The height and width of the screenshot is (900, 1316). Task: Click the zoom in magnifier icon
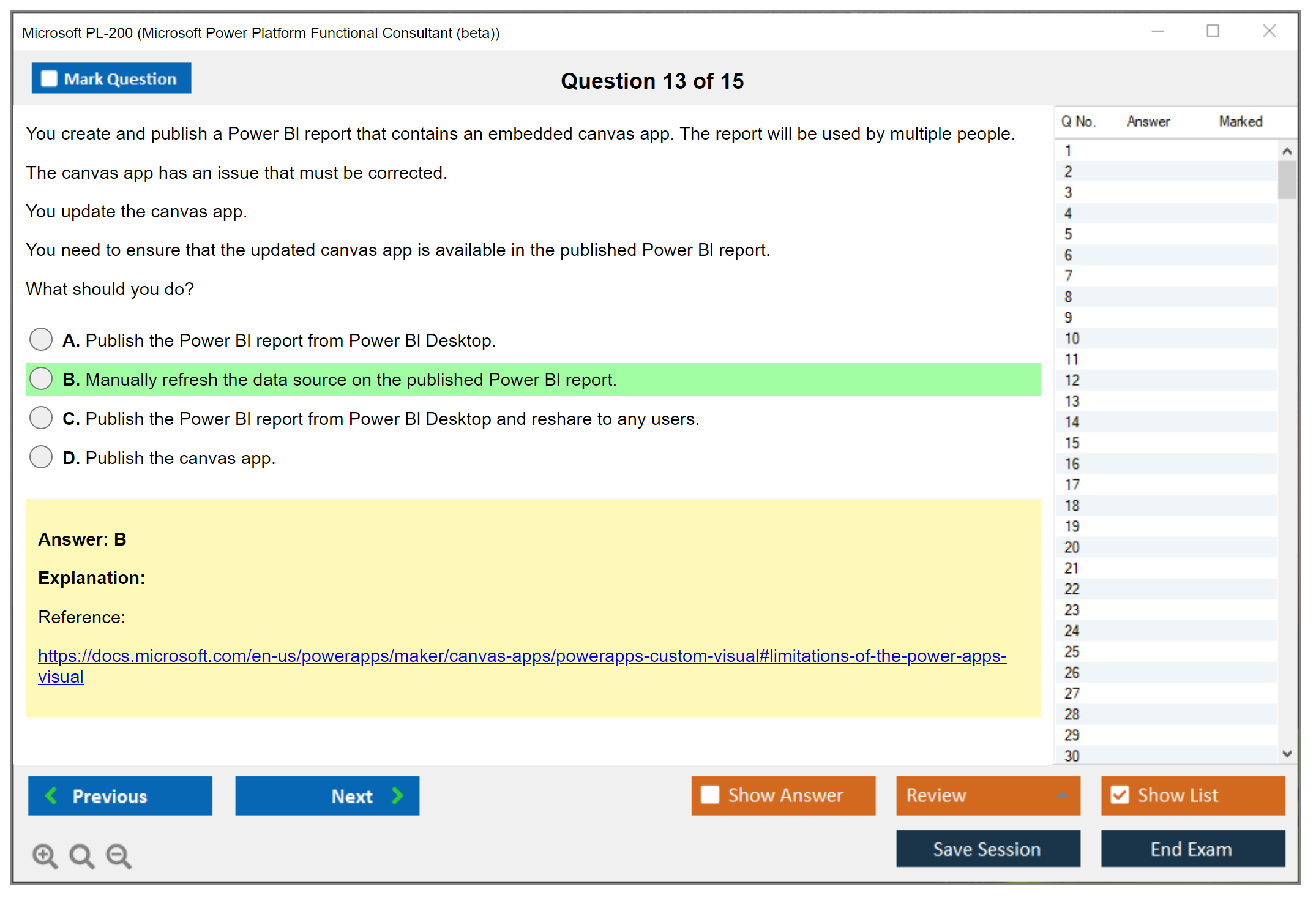44,855
